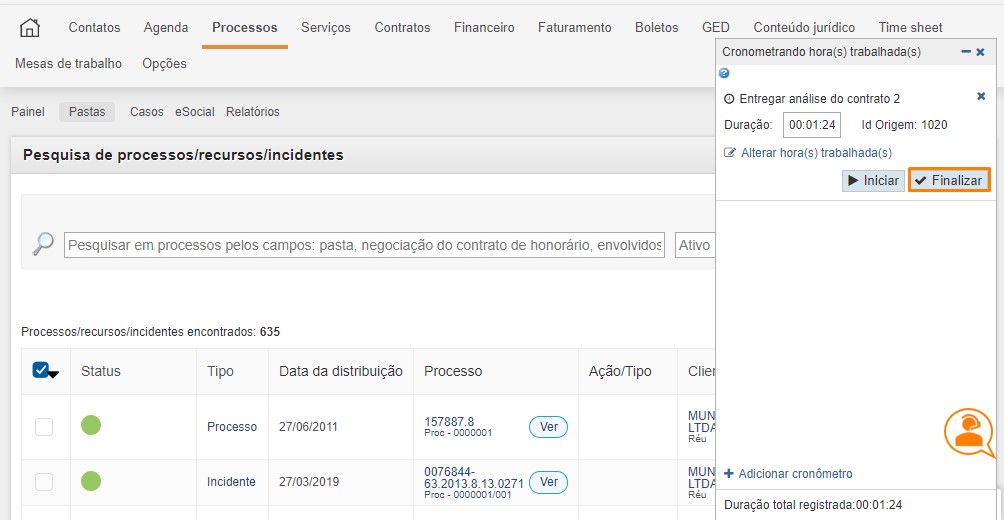Open the Financeiro menu
The image size is (1004, 520).
pyautogui.click(x=483, y=27)
